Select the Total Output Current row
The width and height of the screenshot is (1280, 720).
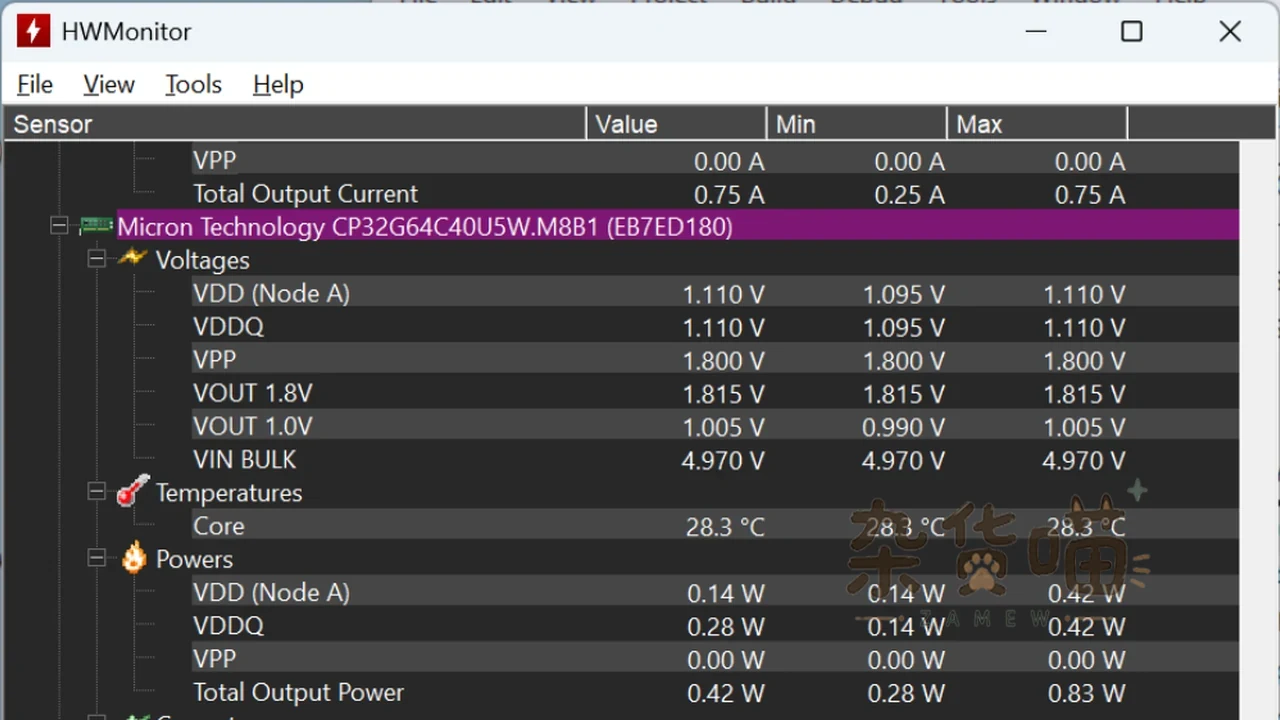[715, 194]
